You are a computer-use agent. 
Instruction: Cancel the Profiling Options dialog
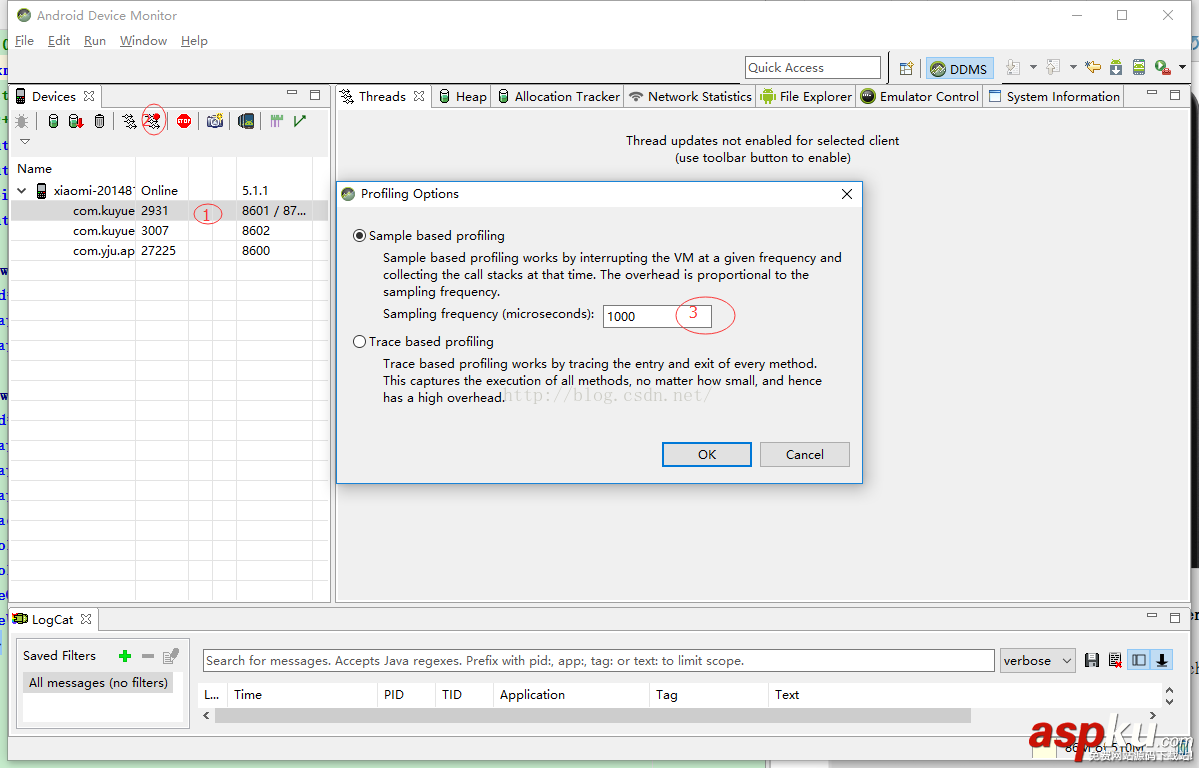point(804,454)
